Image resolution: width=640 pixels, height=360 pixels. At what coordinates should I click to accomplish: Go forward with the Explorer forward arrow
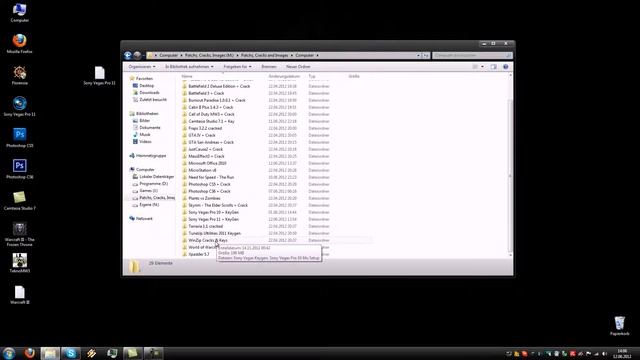click(137, 55)
